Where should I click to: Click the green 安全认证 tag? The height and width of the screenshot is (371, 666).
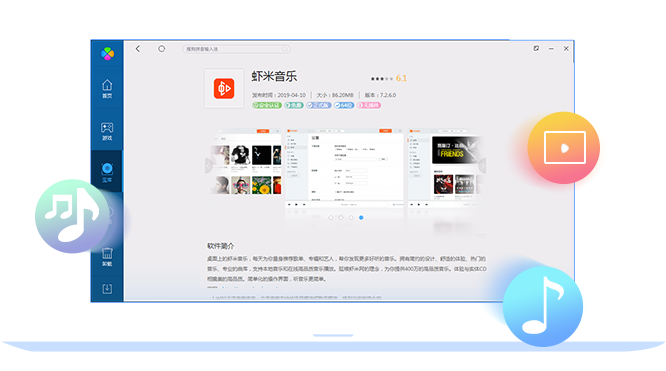[x=267, y=105]
